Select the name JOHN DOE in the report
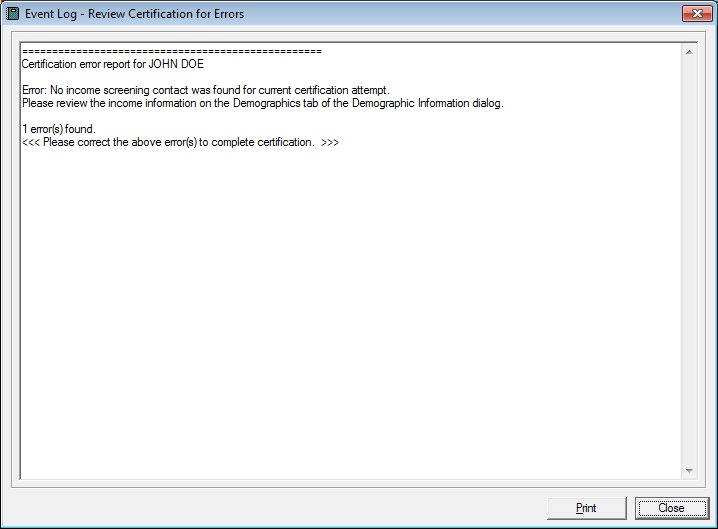 [176, 64]
